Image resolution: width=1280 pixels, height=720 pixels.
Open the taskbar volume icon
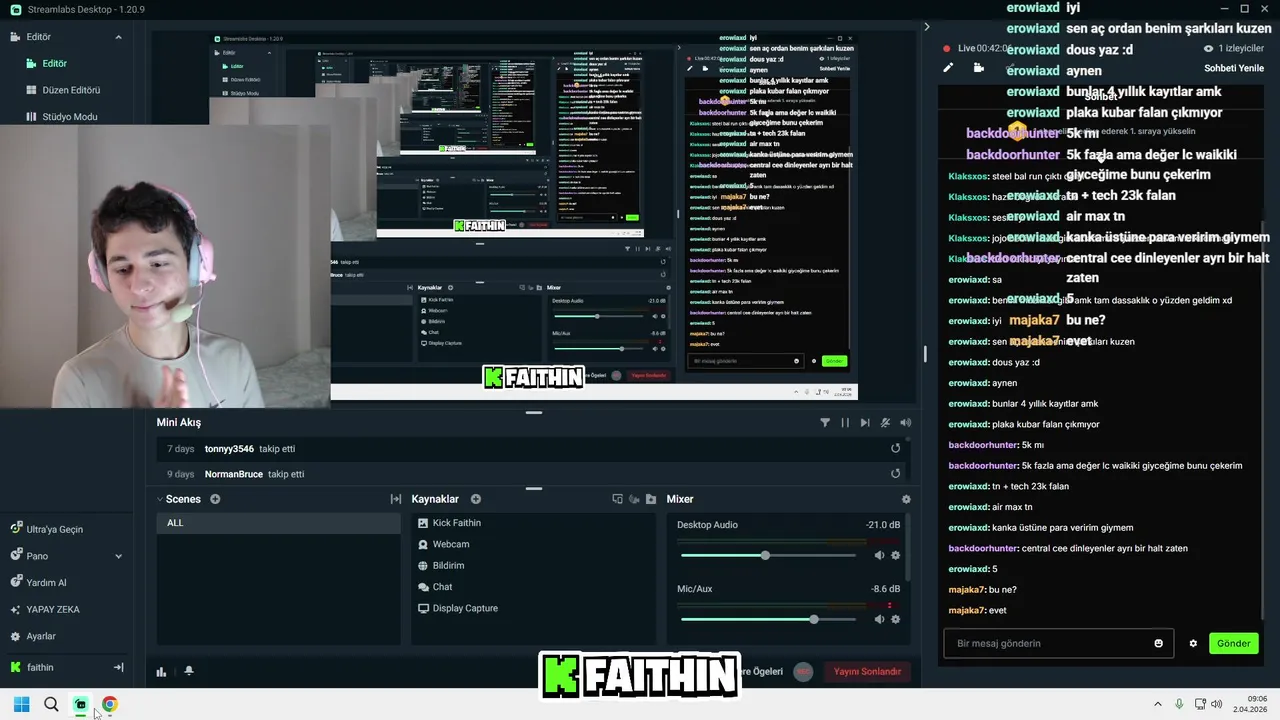tap(1217, 704)
